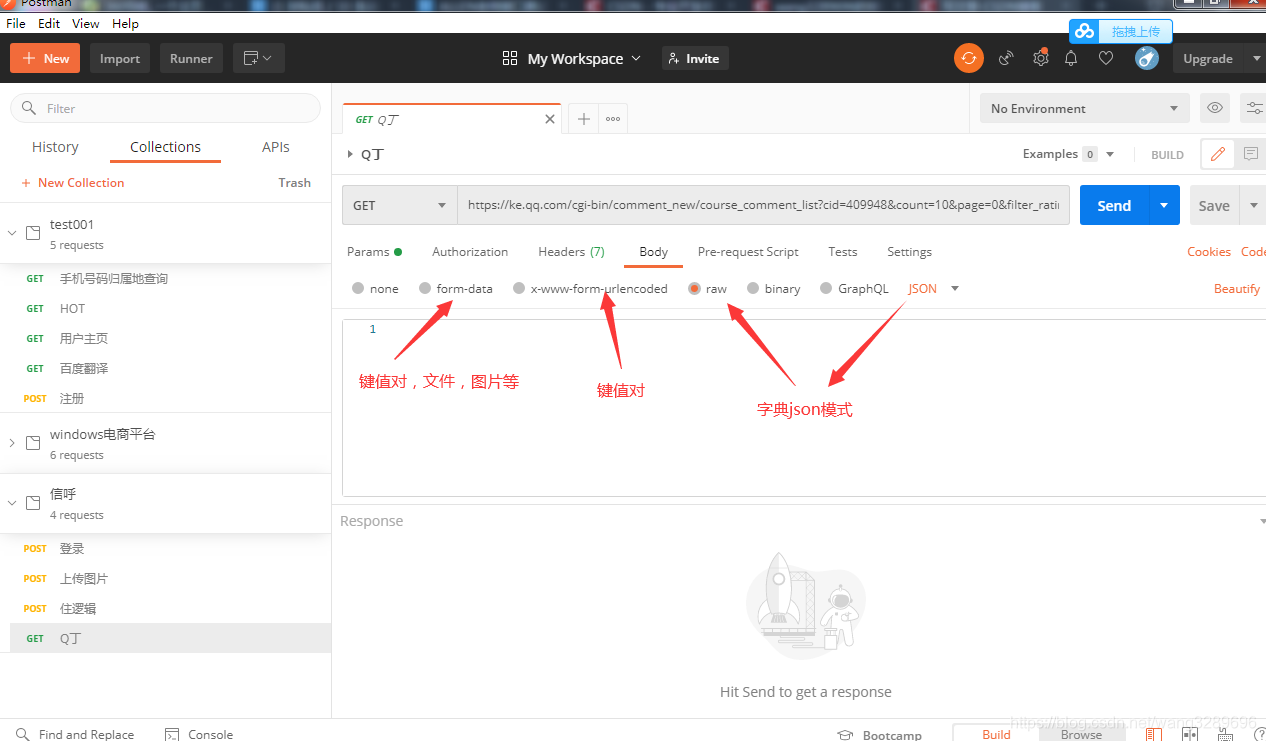Open the Params tab

pos(374,252)
